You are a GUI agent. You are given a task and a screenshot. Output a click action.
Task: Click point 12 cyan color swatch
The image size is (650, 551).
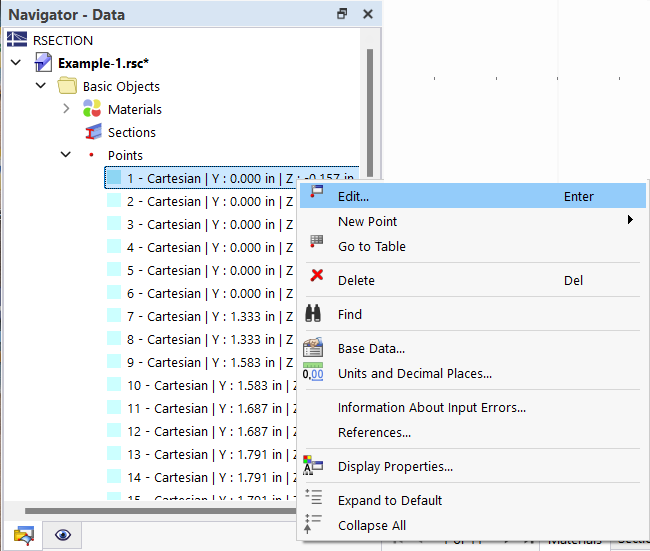114,430
